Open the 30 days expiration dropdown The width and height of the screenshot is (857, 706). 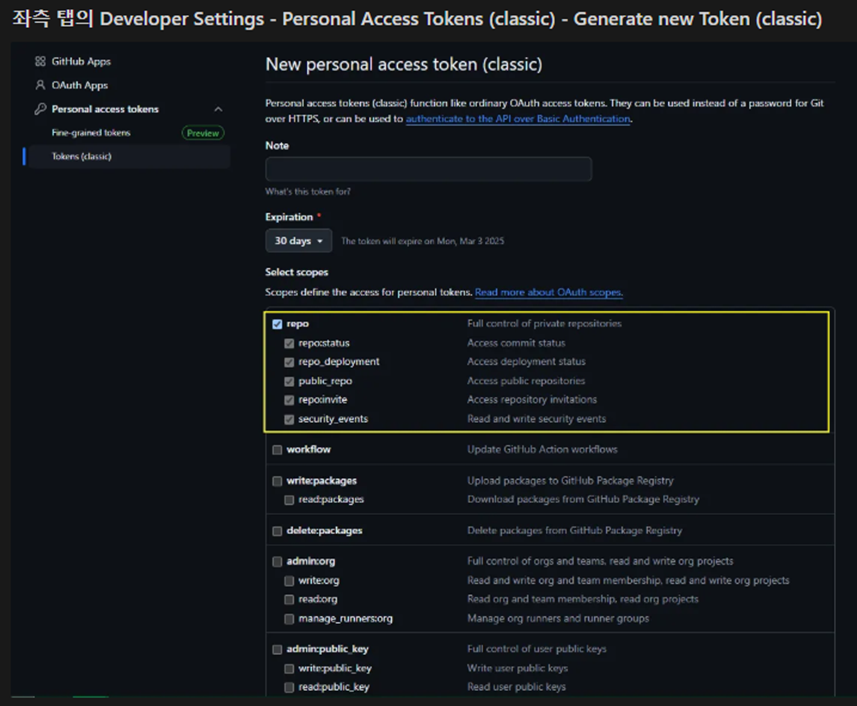tap(298, 240)
